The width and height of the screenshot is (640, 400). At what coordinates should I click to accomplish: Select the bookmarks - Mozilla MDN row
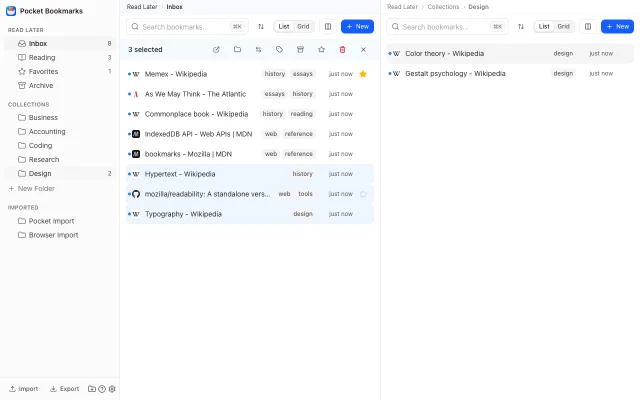[250, 154]
